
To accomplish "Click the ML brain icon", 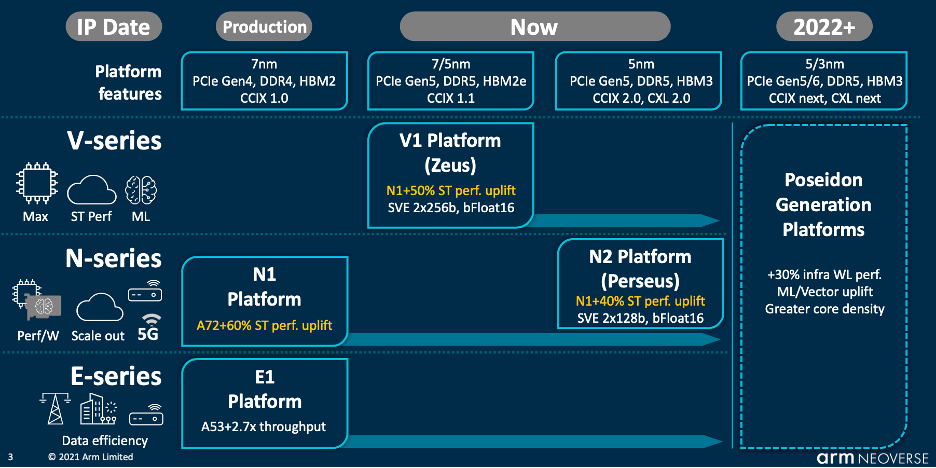I will tap(141, 191).
